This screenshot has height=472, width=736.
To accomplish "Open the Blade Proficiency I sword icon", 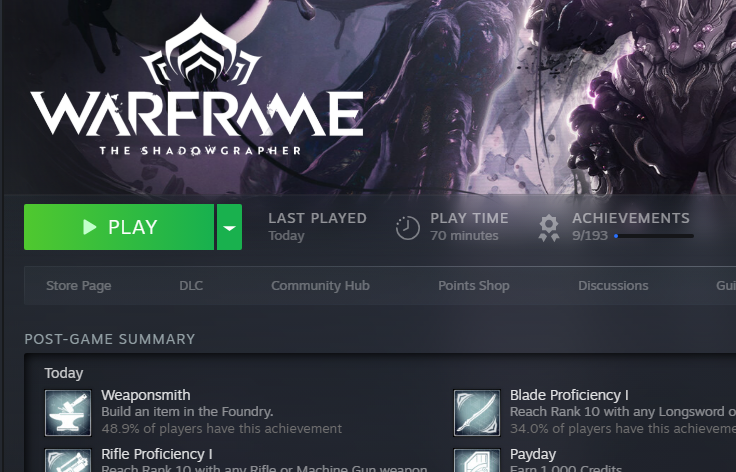I will [477, 413].
